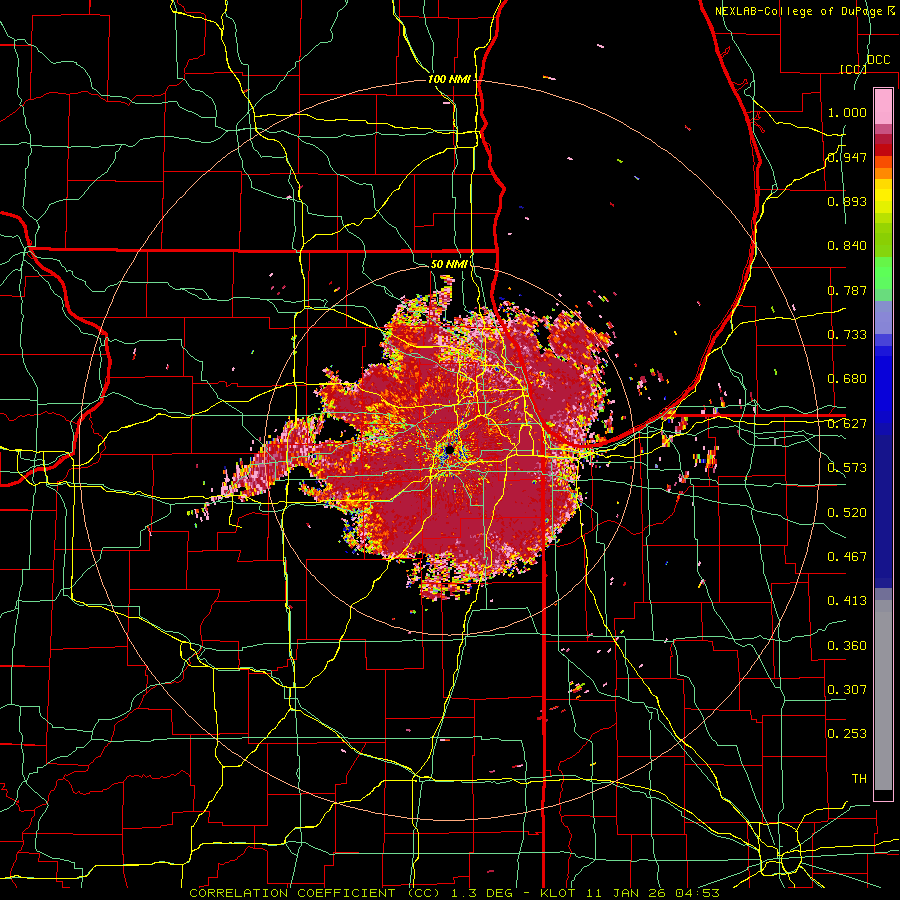Click the black radar site dot at echo center

pos(450,449)
